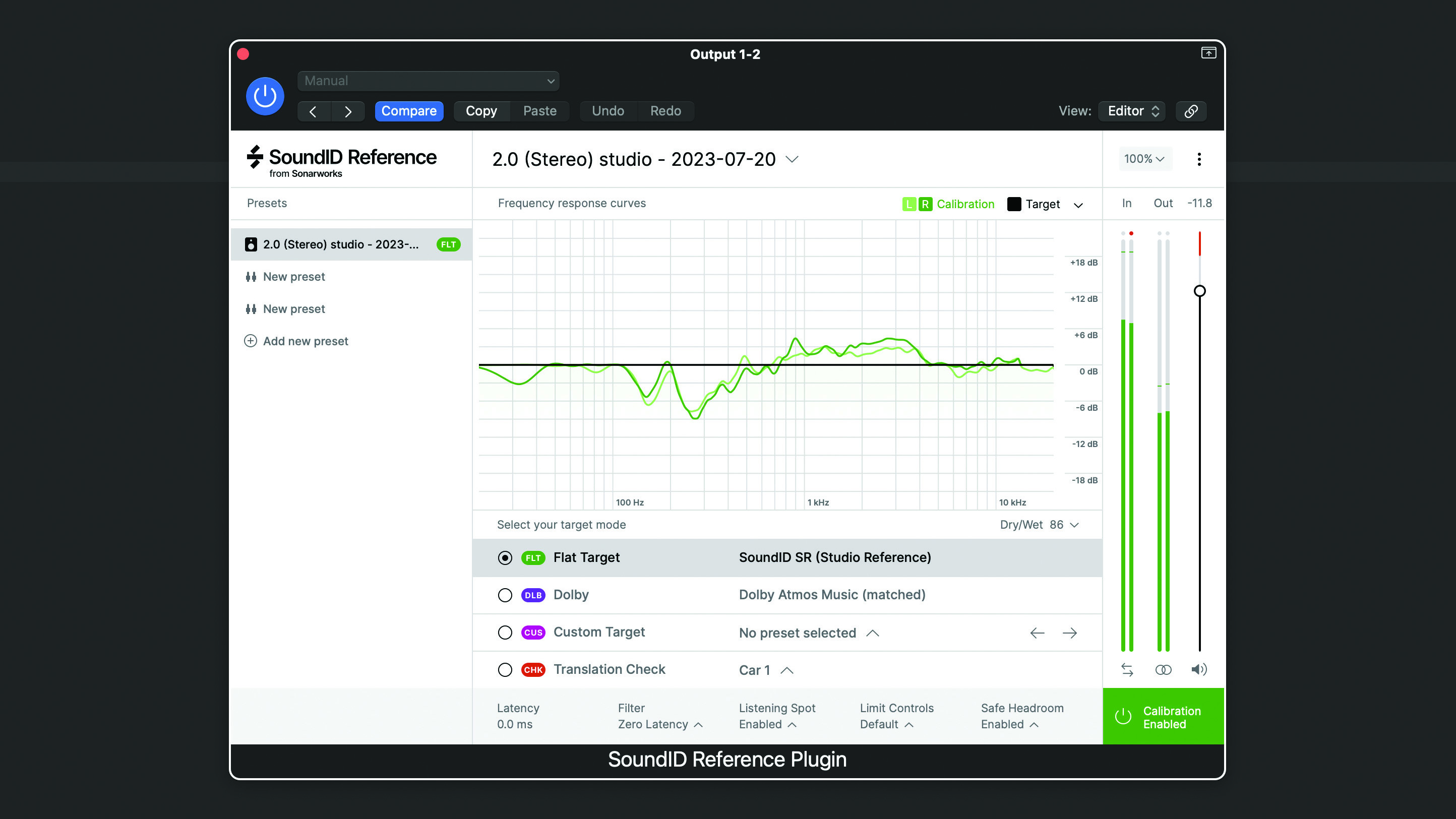Screen dimensions: 1456x819
Task: Click the Paste button
Action: 540,111
